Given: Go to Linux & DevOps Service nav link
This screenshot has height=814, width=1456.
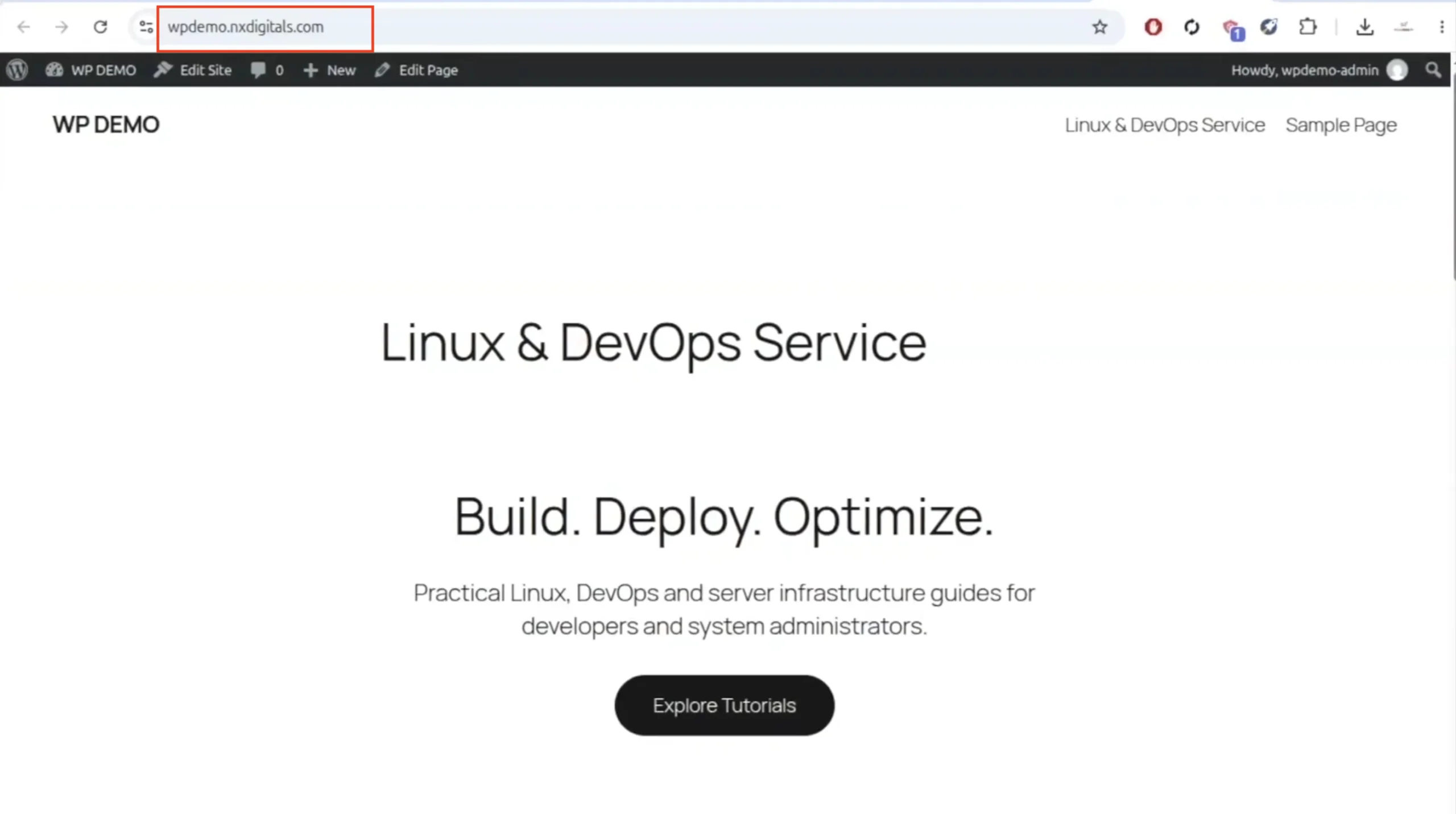Looking at the screenshot, I should (x=1165, y=125).
